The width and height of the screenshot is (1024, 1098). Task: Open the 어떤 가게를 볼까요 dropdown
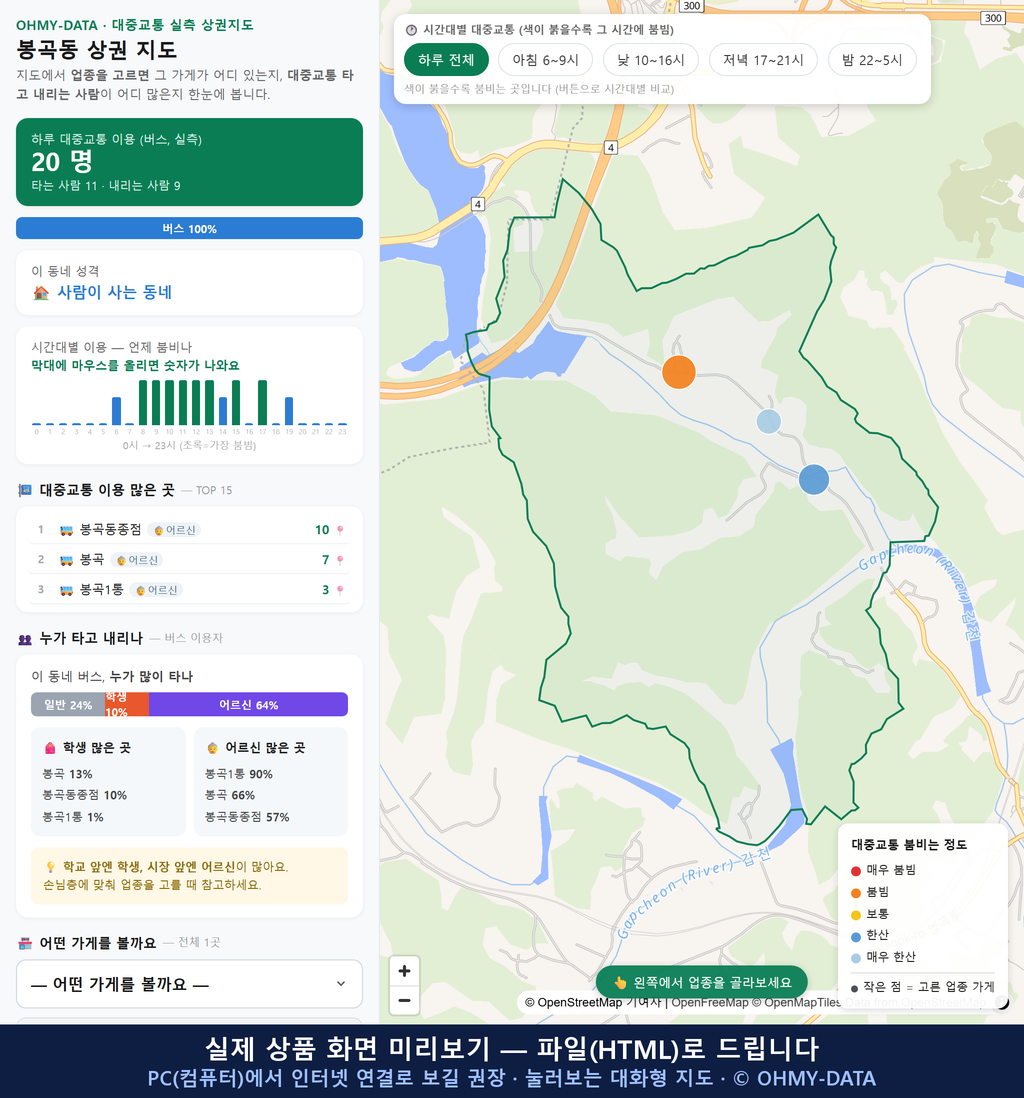point(189,984)
